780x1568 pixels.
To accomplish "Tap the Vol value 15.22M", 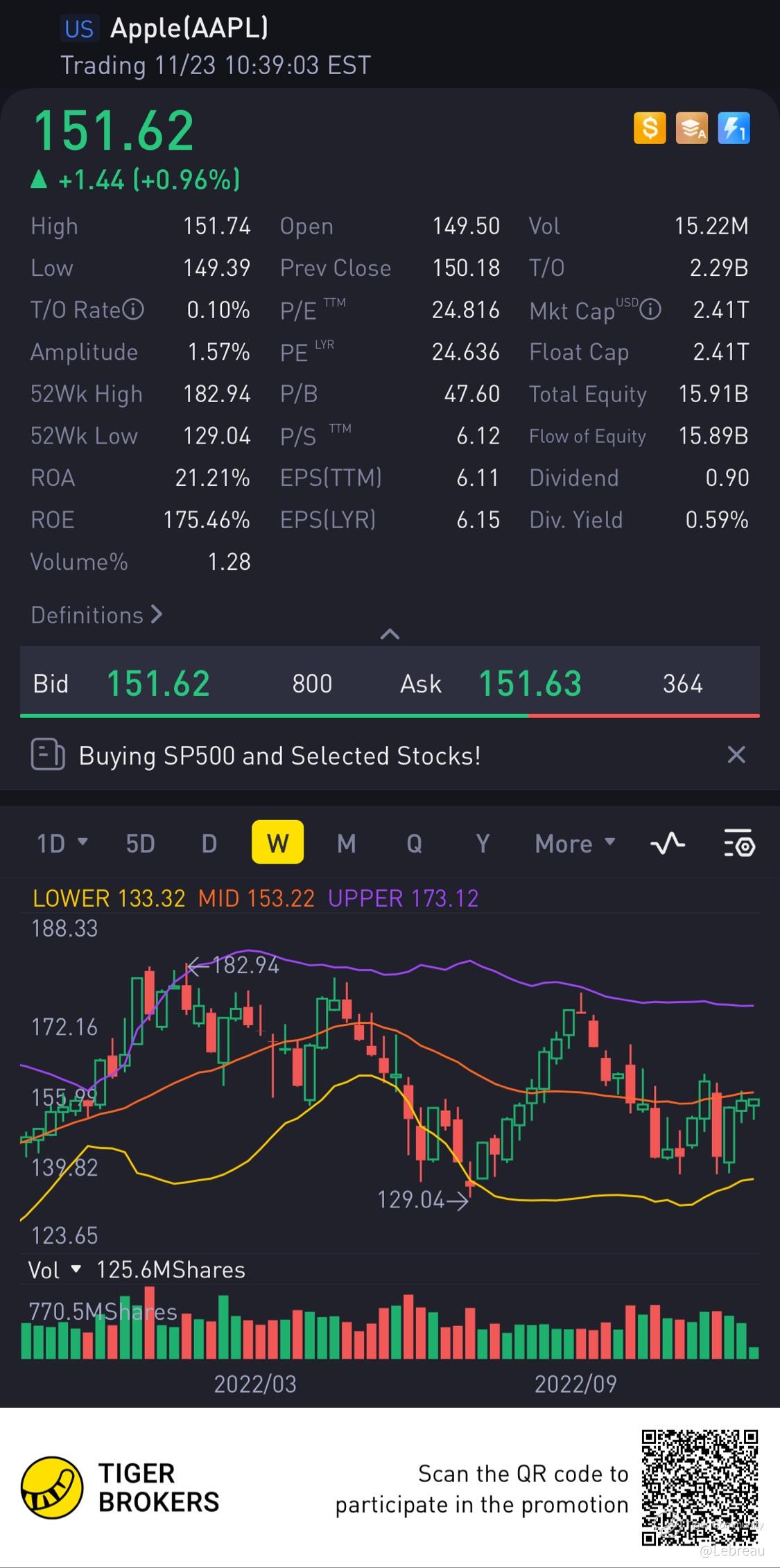I will (x=712, y=226).
